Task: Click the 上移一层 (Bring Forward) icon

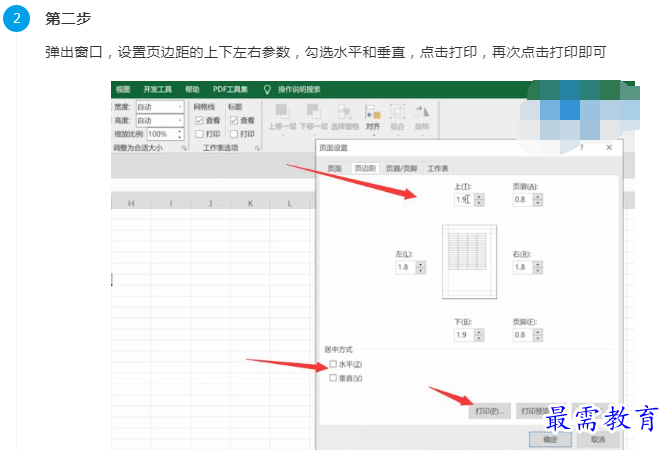Action: pyautogui.click(x=282, y=111)
